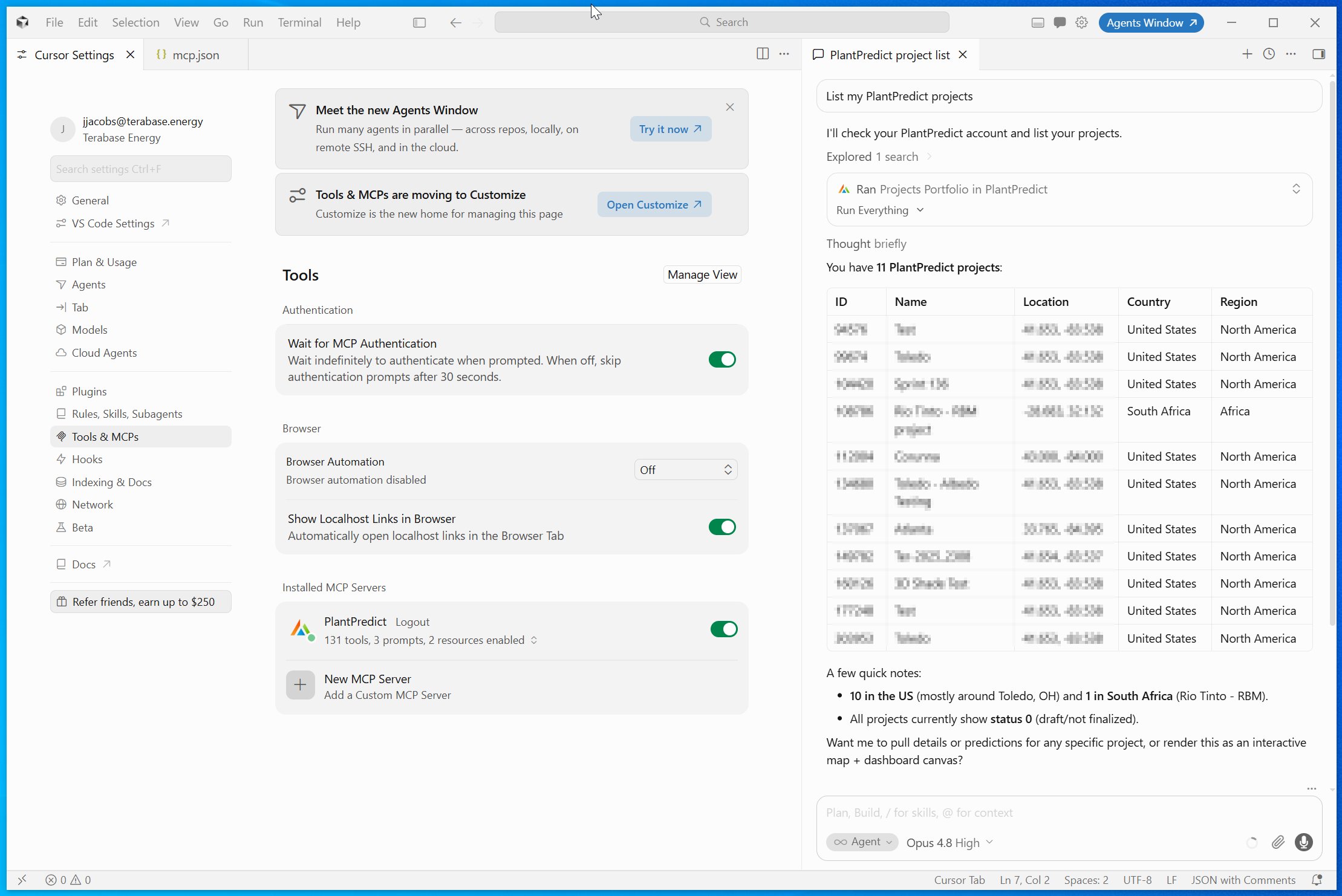Disable the PlantPredict MCP server toggle
The height and width of the screenshot is (896, 1342).
[724, 629]
